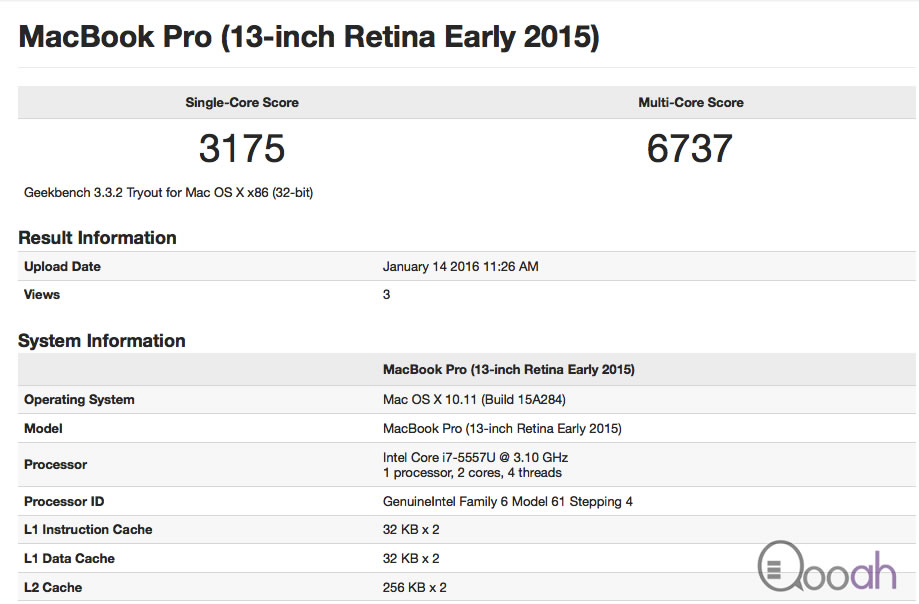
Task: Select the Processor row label
Action: pyautogui.click(x=56, y=465)
